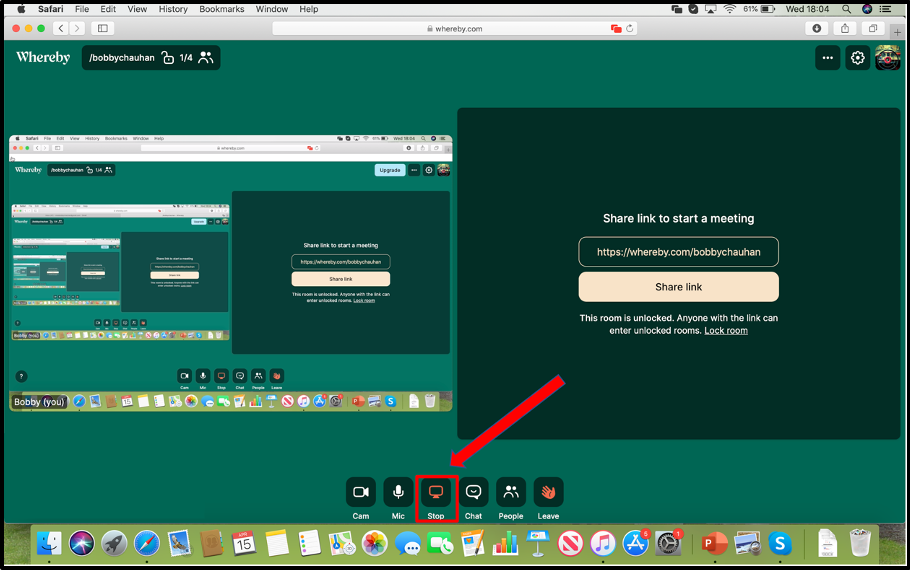910x570 pixels.
Task: Open the History menu
Action: point(173,9)
